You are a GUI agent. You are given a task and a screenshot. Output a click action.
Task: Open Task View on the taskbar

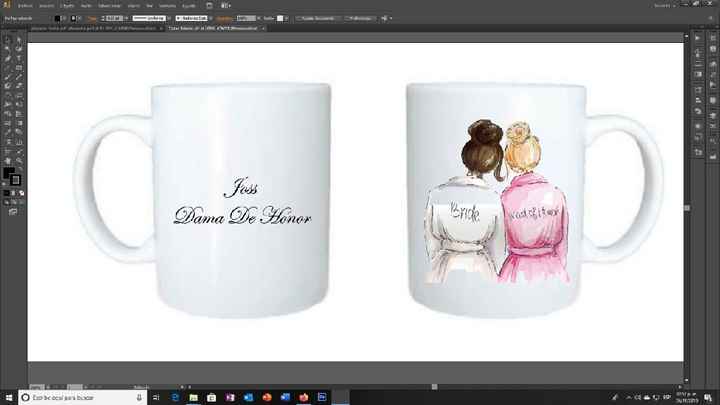point(156,397)
